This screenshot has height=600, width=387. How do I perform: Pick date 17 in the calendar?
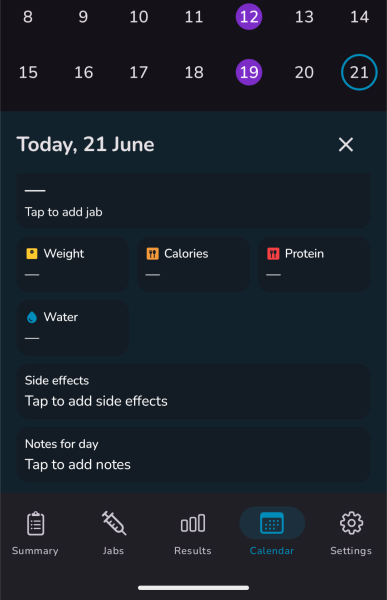coord(139,72)
